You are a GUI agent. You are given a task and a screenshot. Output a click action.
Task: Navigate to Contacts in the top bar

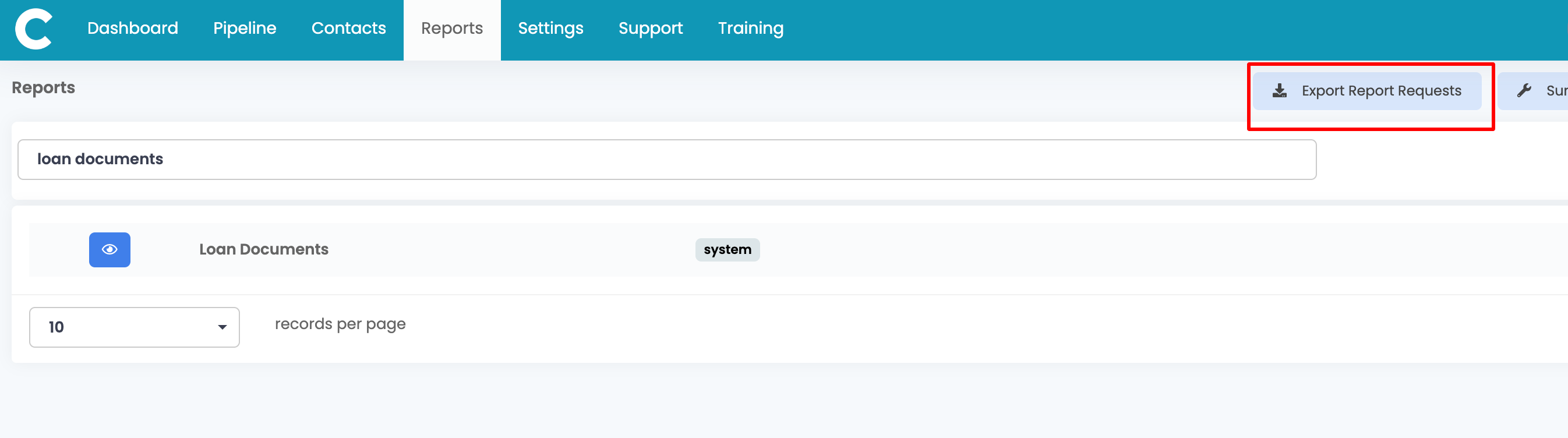(348, 29)
